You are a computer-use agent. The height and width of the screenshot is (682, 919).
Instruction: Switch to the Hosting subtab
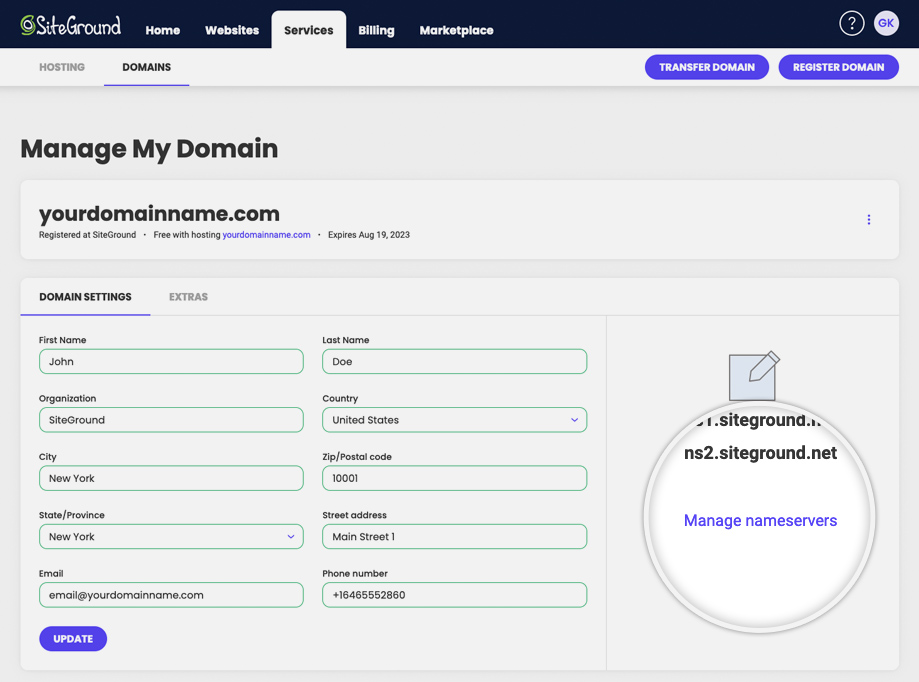click(62, 67)
